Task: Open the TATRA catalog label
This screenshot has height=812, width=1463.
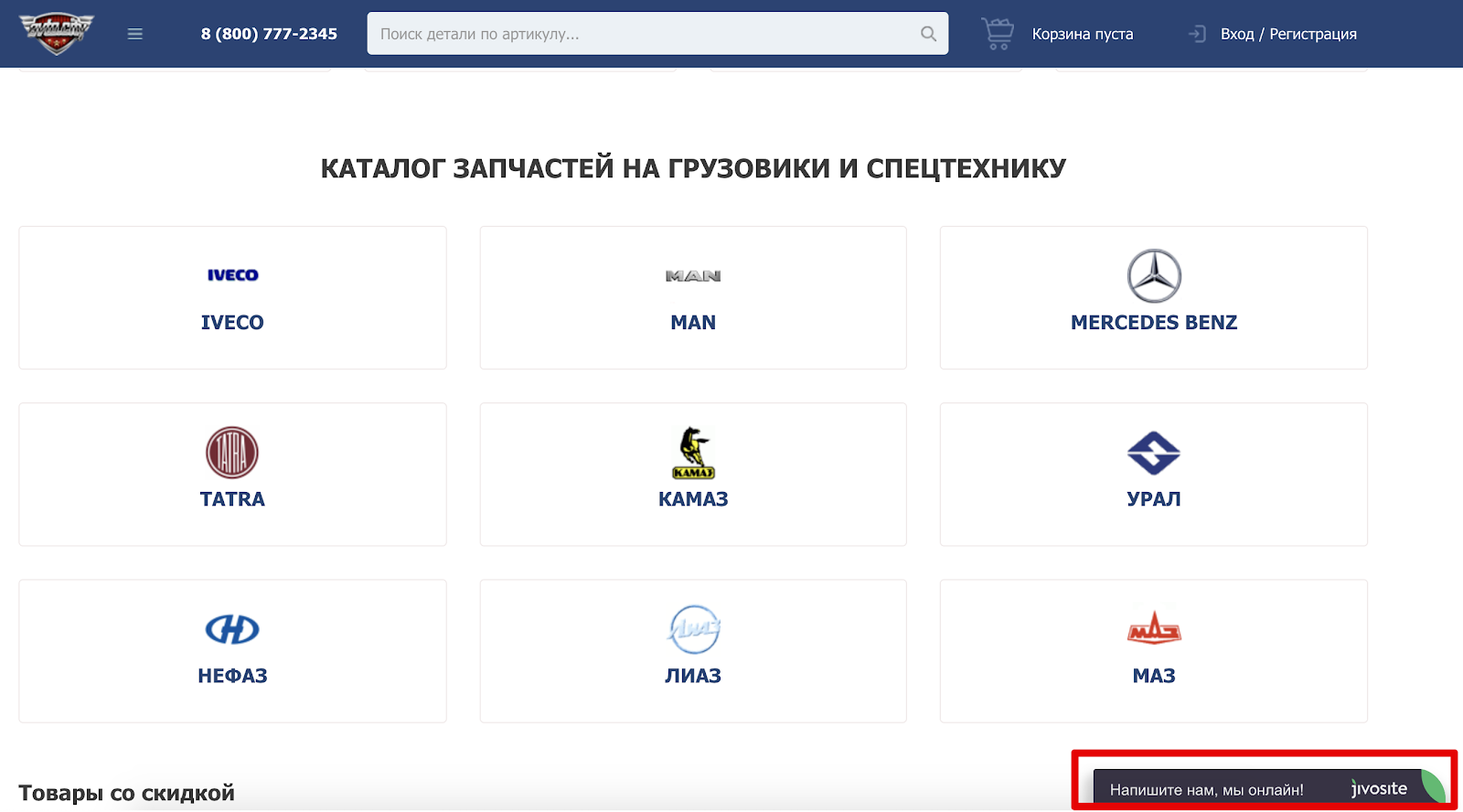Action: [x=232, y=499]
